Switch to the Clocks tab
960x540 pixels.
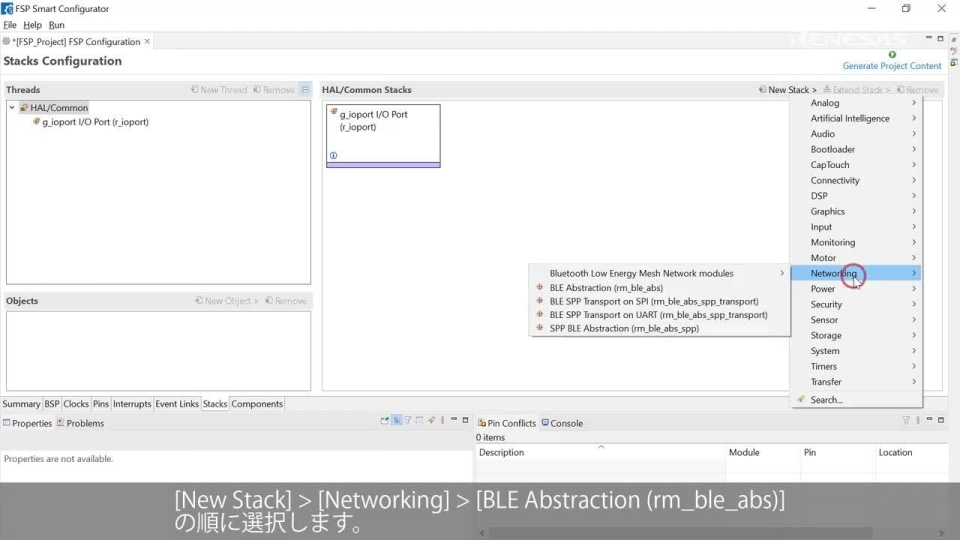point(76,404)
